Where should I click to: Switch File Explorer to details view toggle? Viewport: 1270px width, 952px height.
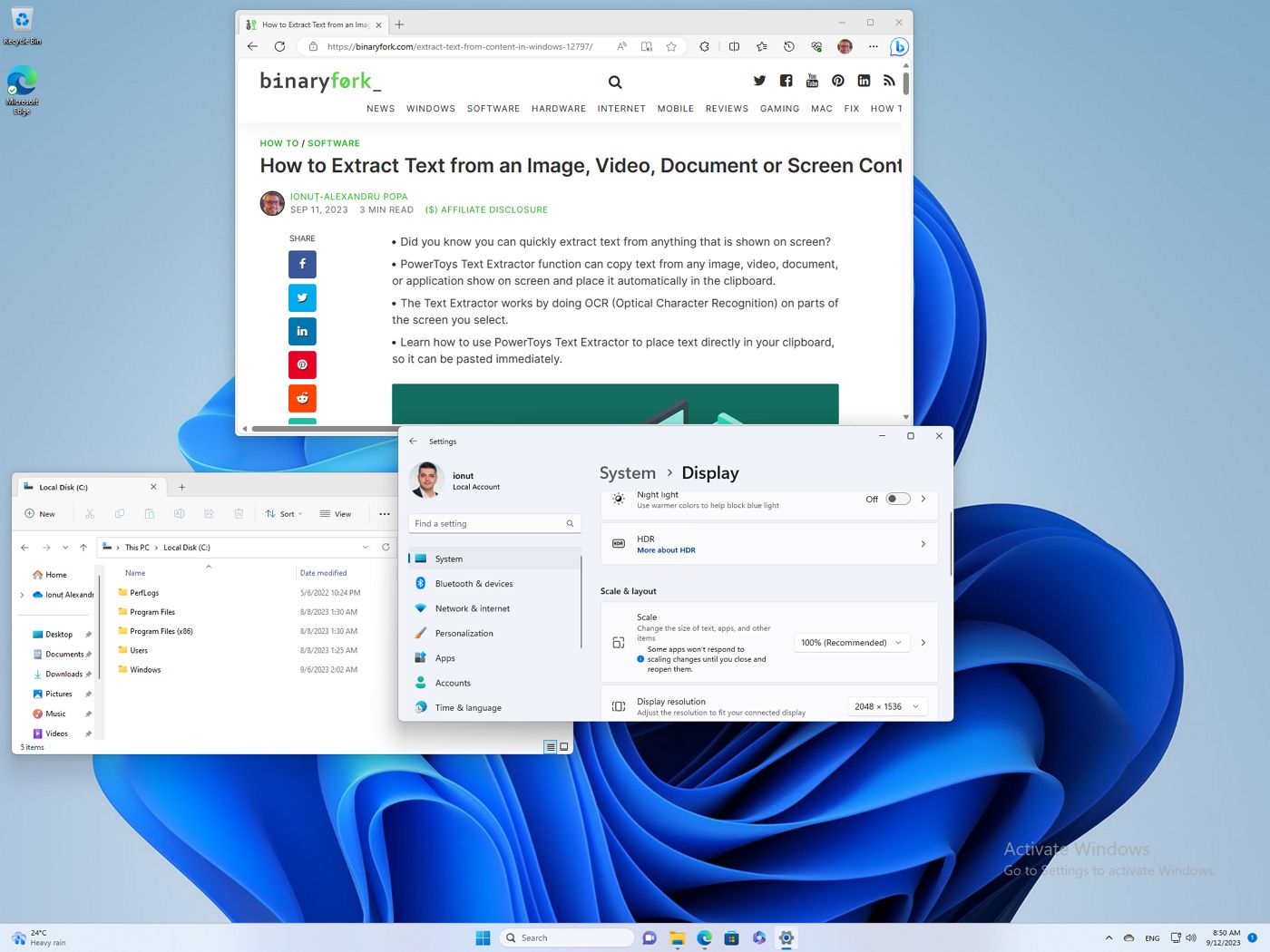[x=550, y=746]
